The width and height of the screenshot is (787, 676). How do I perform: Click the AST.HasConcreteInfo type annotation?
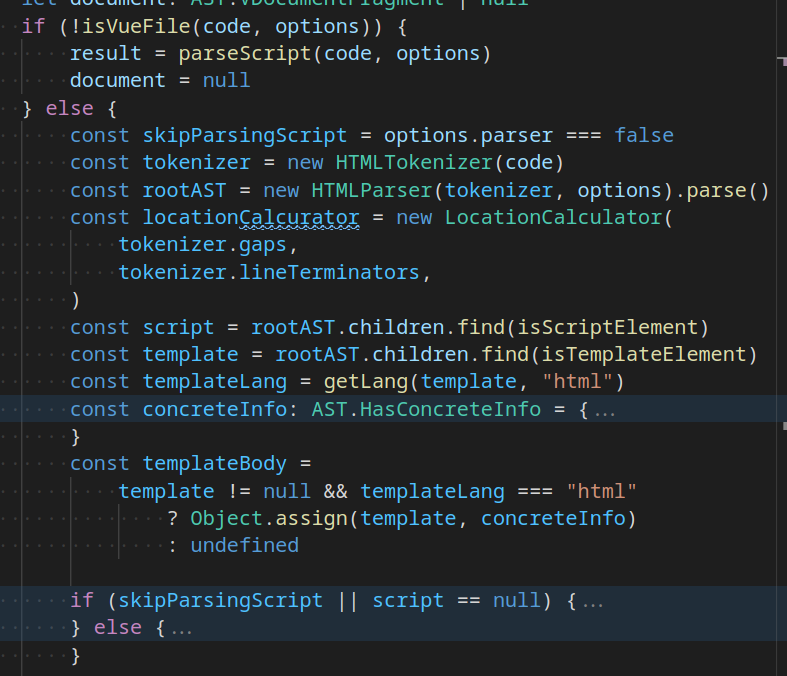coord(425,409)
